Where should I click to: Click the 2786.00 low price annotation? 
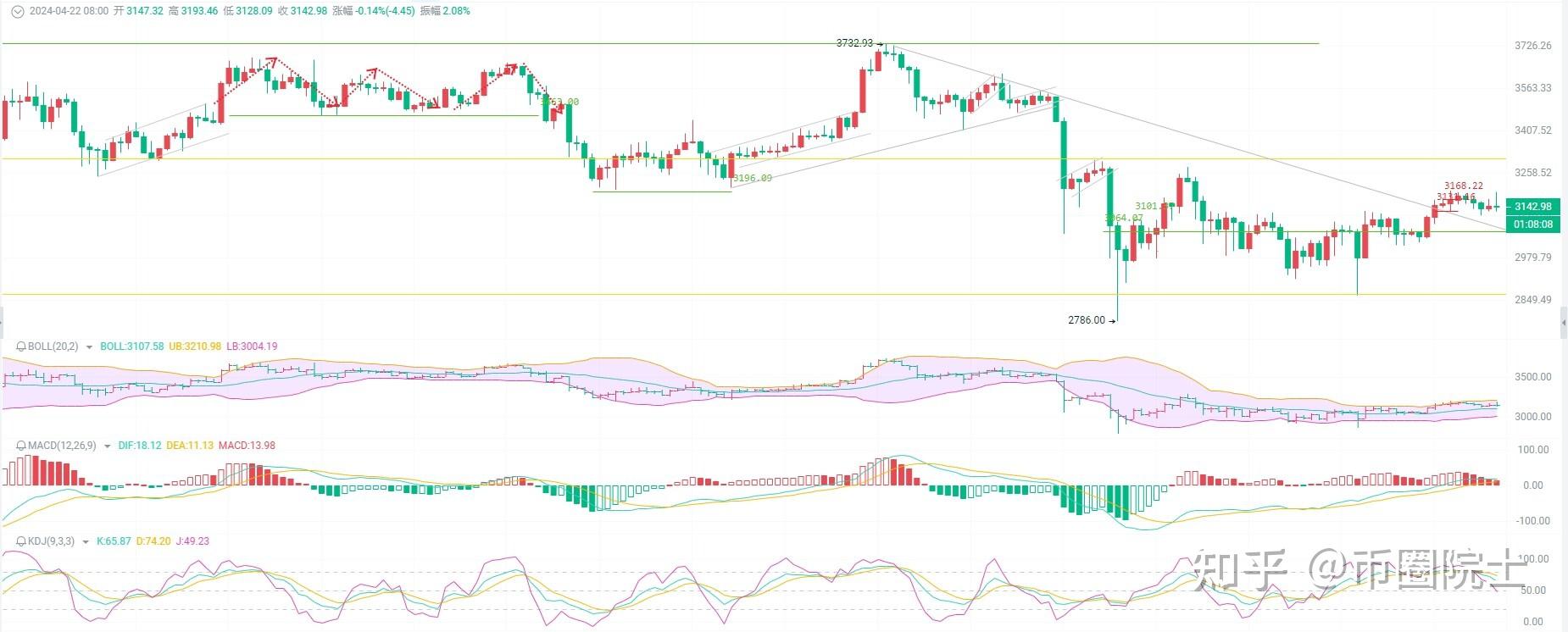1087,320
